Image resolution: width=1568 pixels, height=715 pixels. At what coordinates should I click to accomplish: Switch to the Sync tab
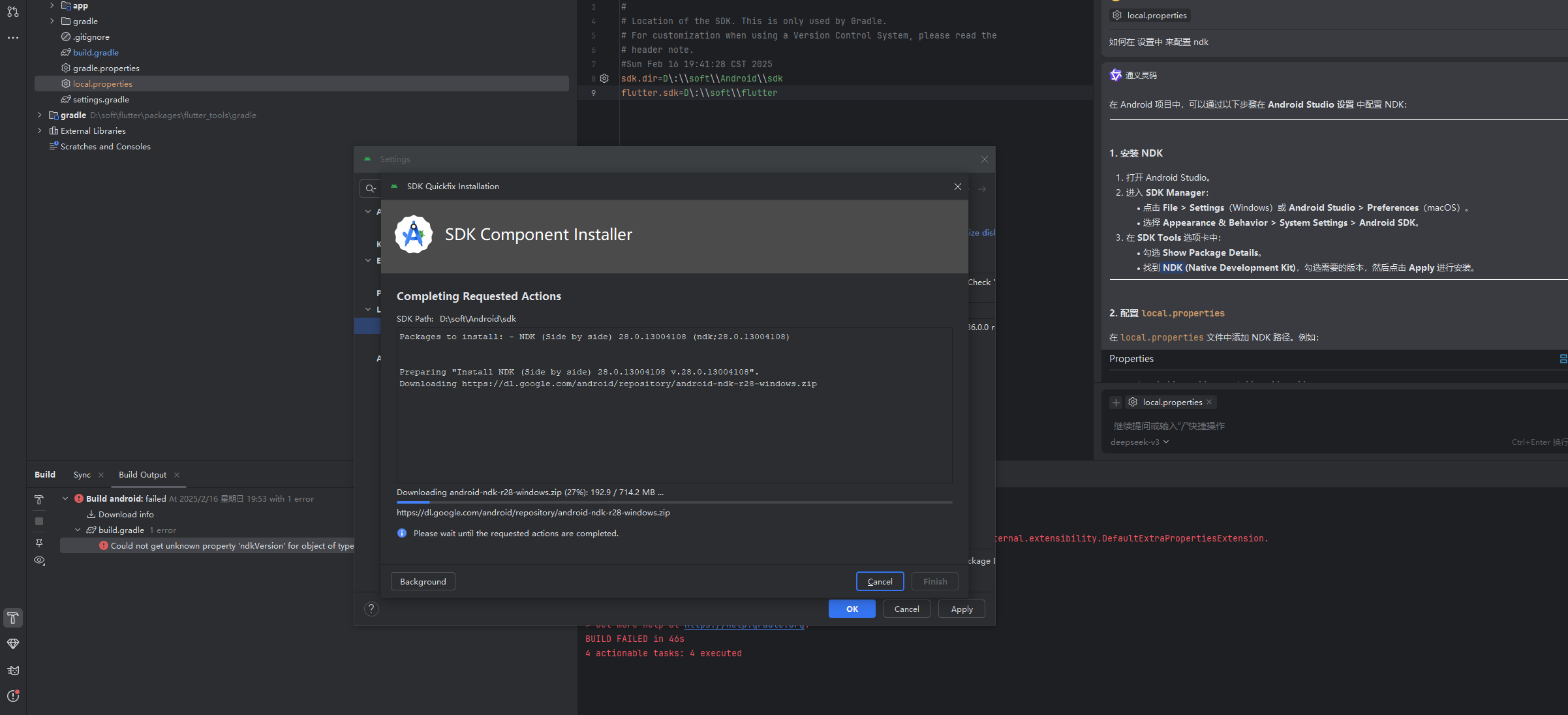tap(82, 475)
